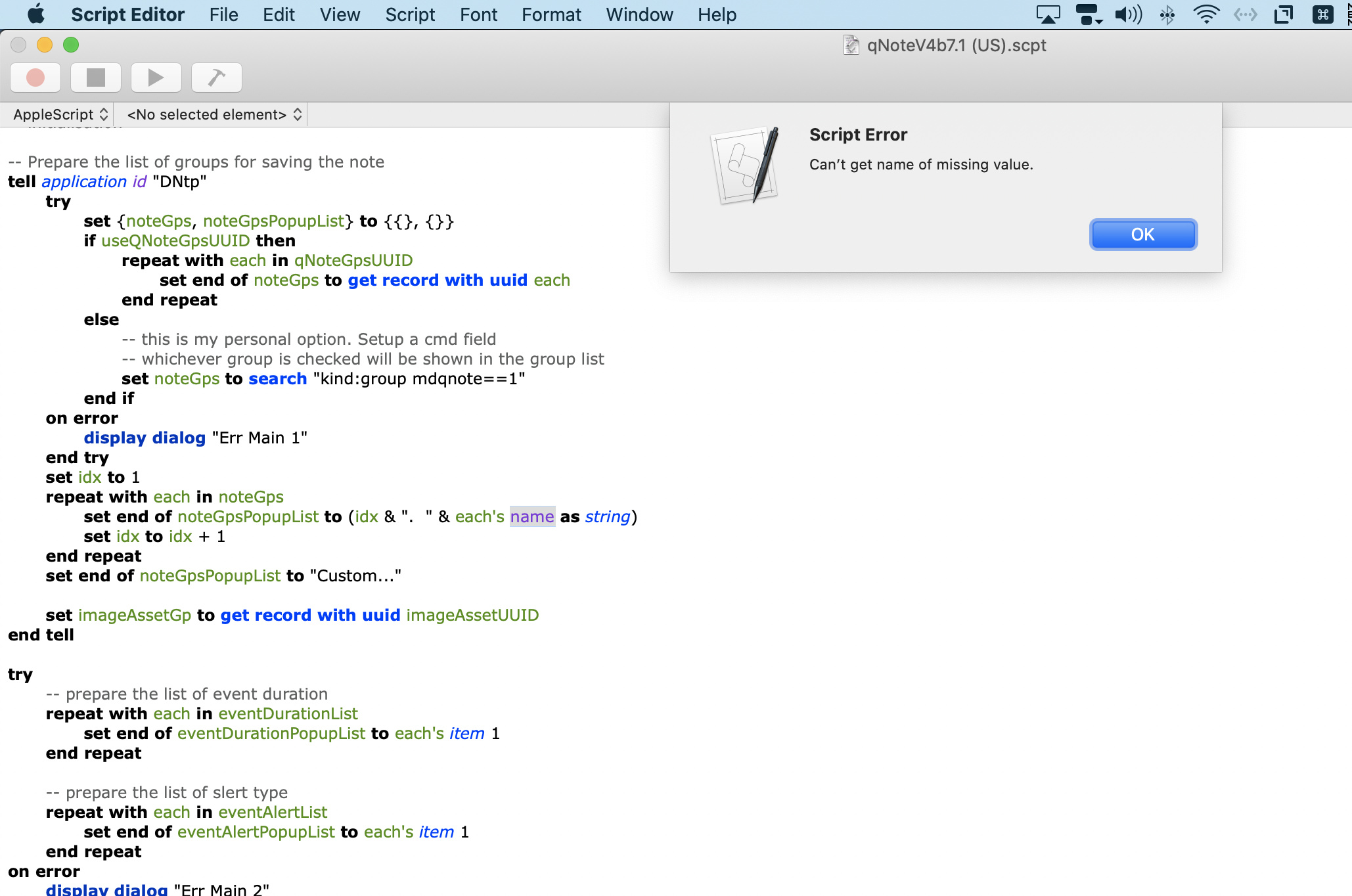Click the Stop script button
Screen dimensions: 1352x896
pyautogui.click(x=96, y=78)
